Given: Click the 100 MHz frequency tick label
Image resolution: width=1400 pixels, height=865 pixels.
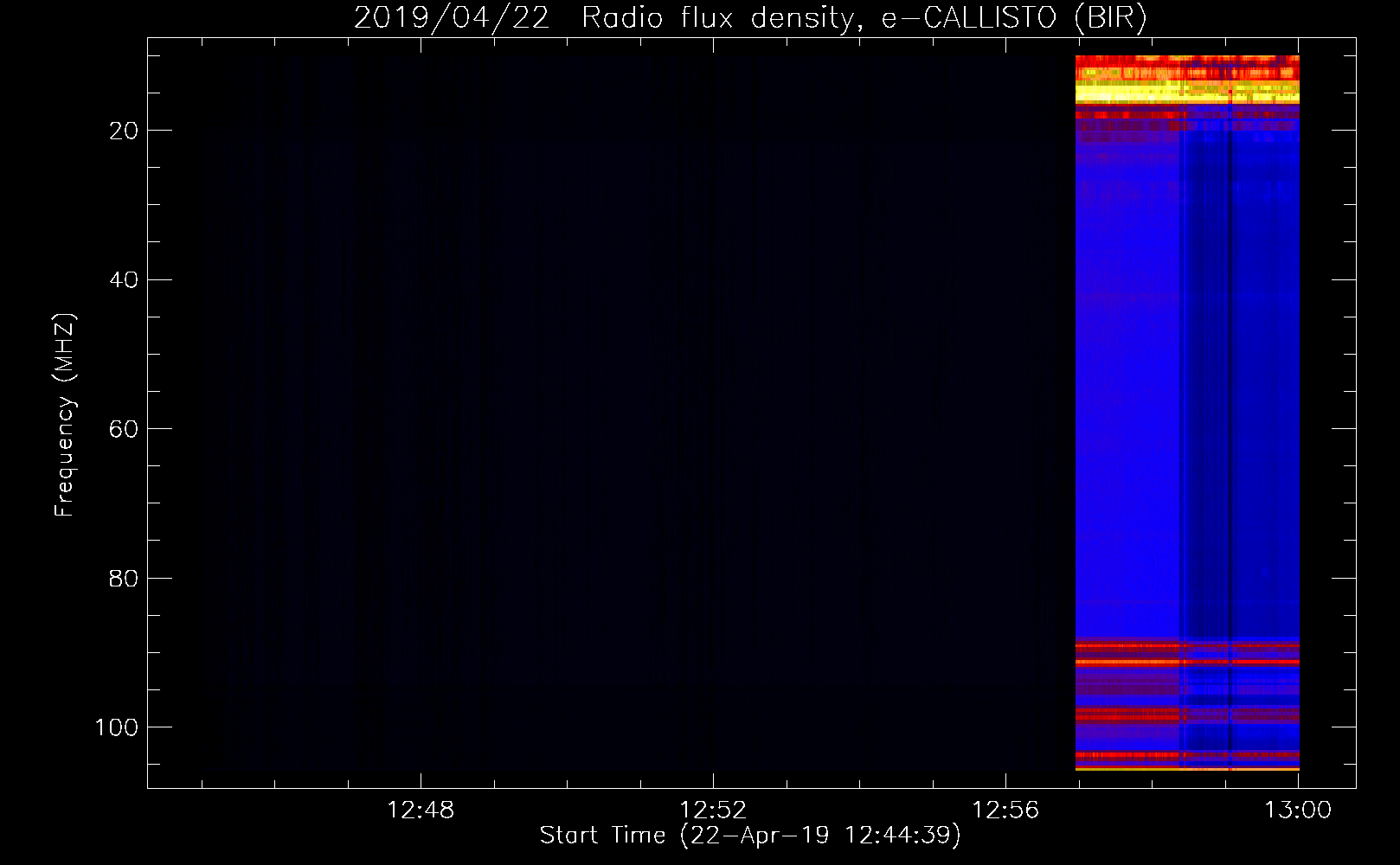Looking at the screenshot, I should (x=116, y=727).
